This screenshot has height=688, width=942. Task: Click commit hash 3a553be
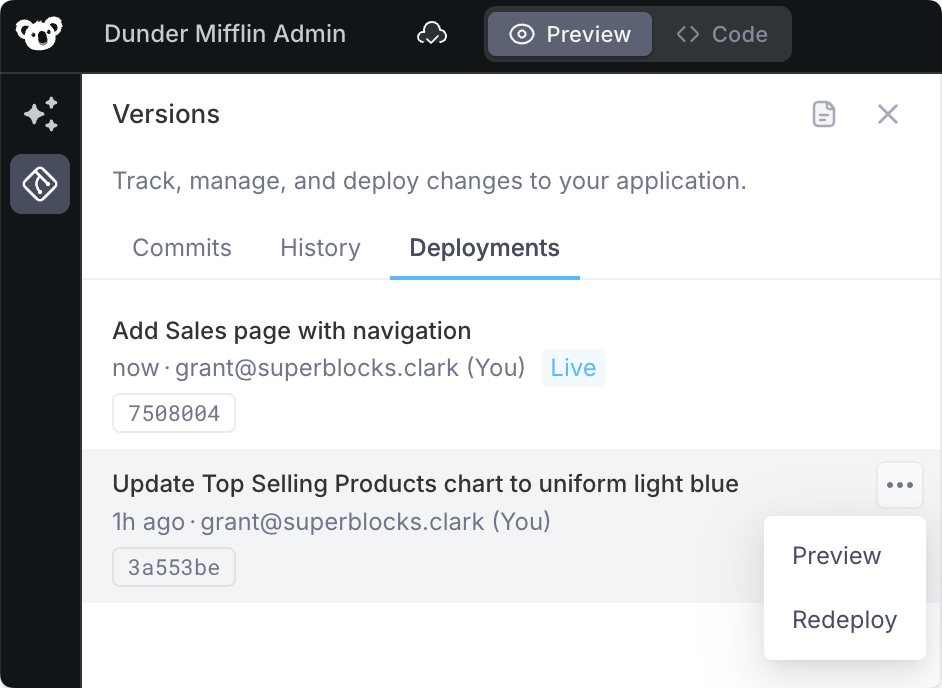(x=174, y=567)
